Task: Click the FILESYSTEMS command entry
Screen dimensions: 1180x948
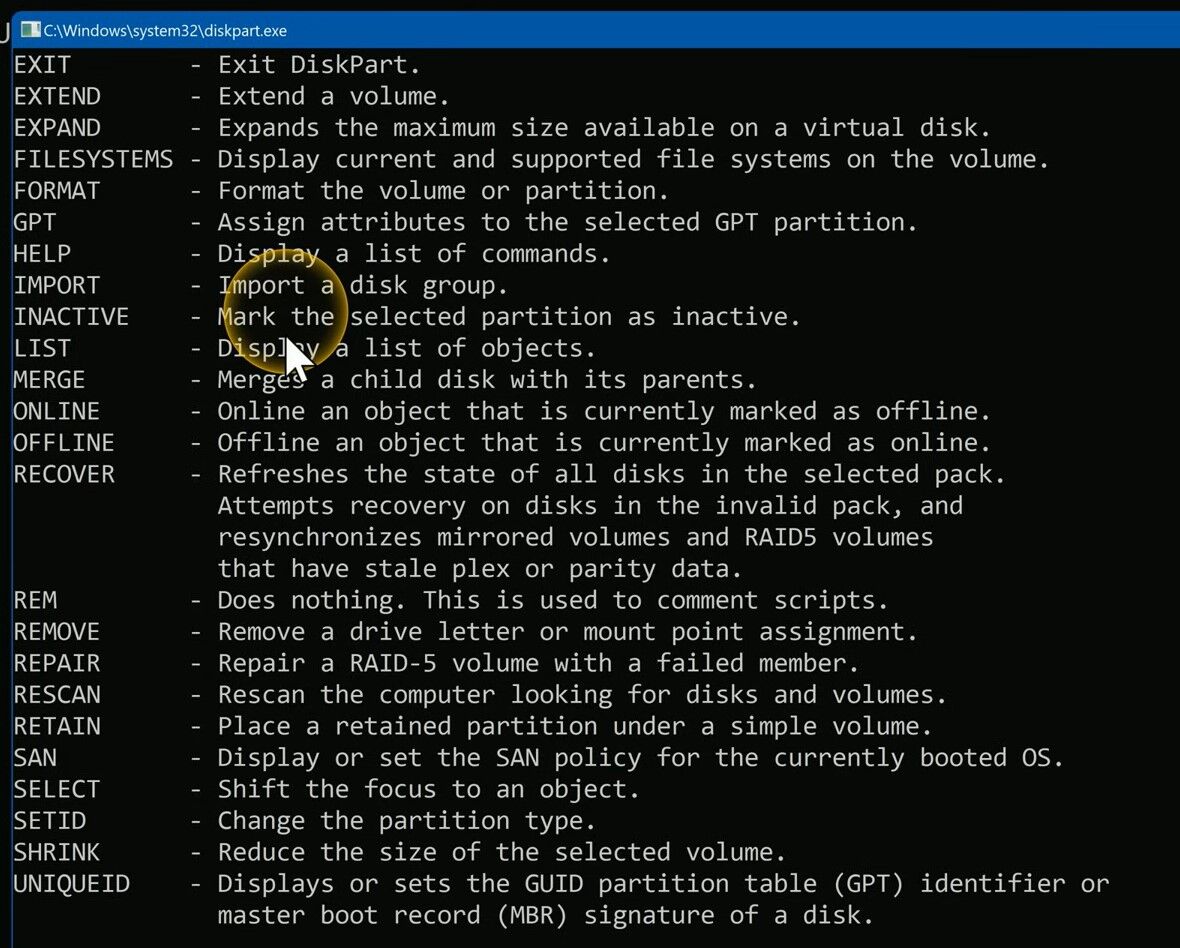Action: [x=93, y=159]
